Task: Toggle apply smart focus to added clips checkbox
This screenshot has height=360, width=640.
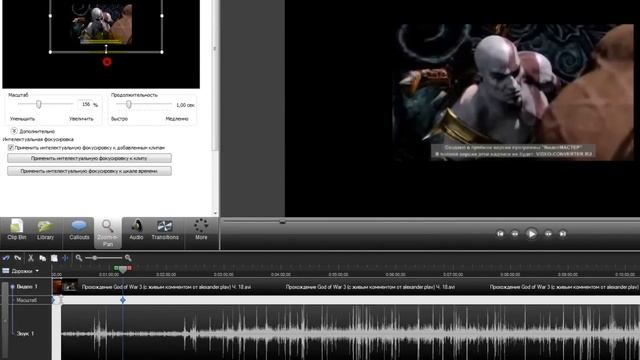Action: click(x=11, y=147)
